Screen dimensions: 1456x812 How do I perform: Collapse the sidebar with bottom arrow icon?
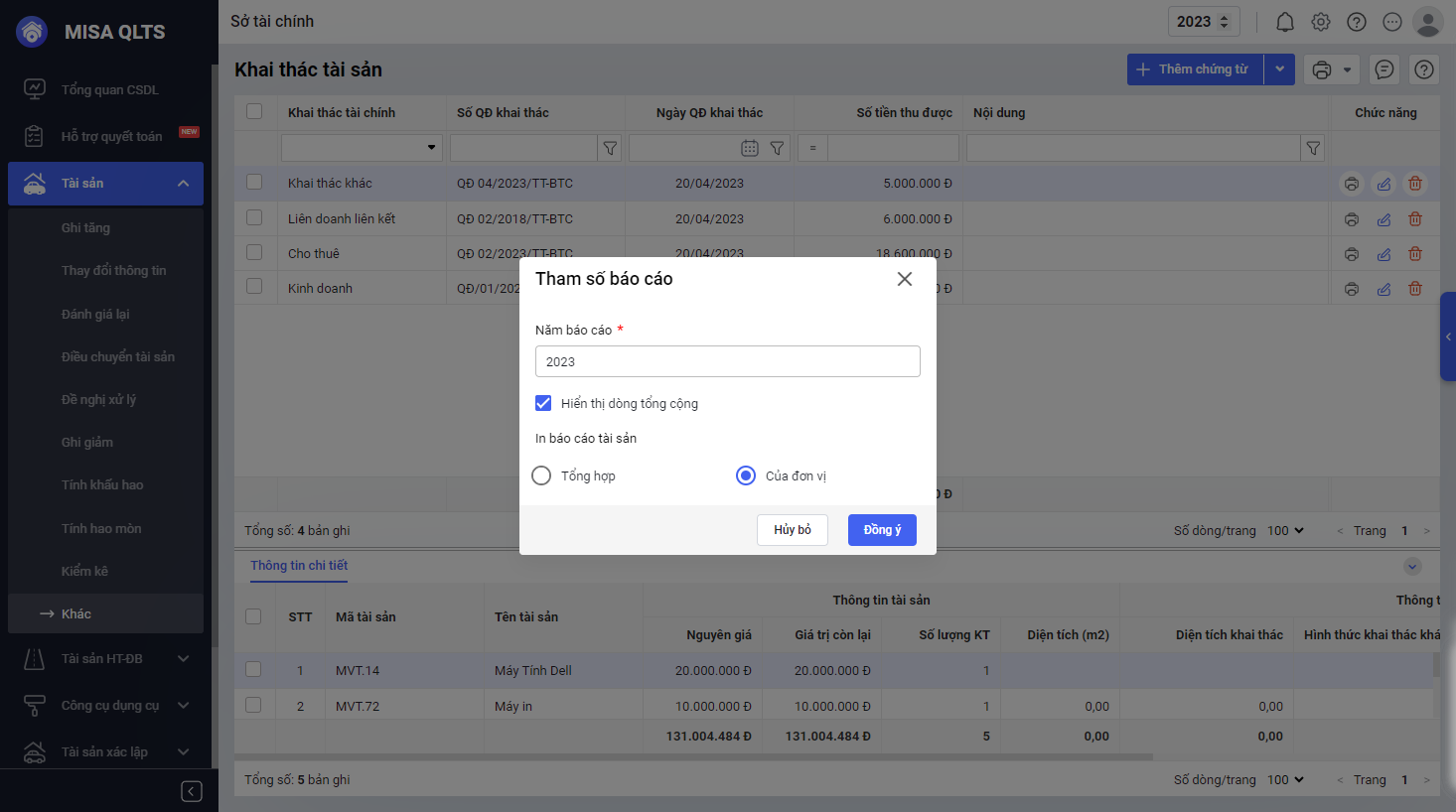click(192, 790)
